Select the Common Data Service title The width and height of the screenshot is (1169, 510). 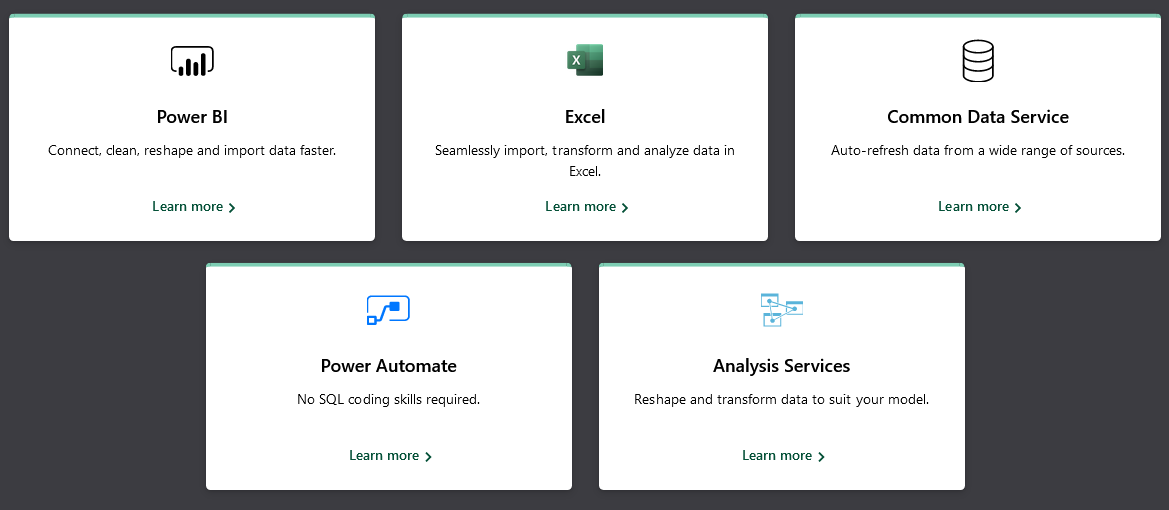tap(978, 117)
